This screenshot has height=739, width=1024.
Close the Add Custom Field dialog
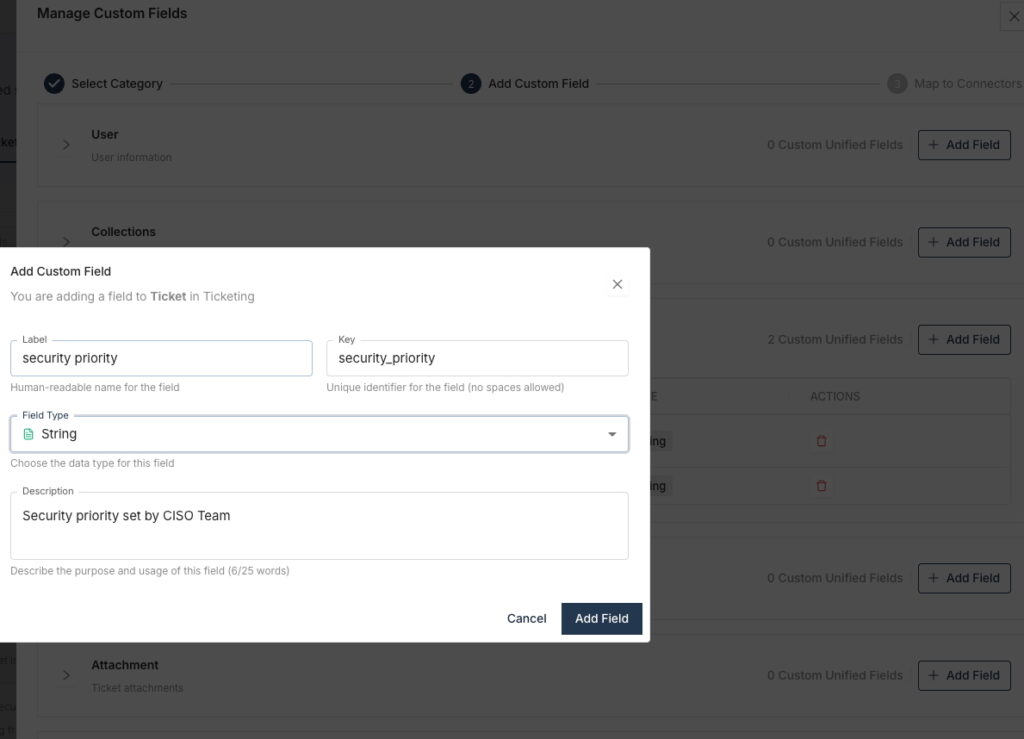[x=617, y=284]
